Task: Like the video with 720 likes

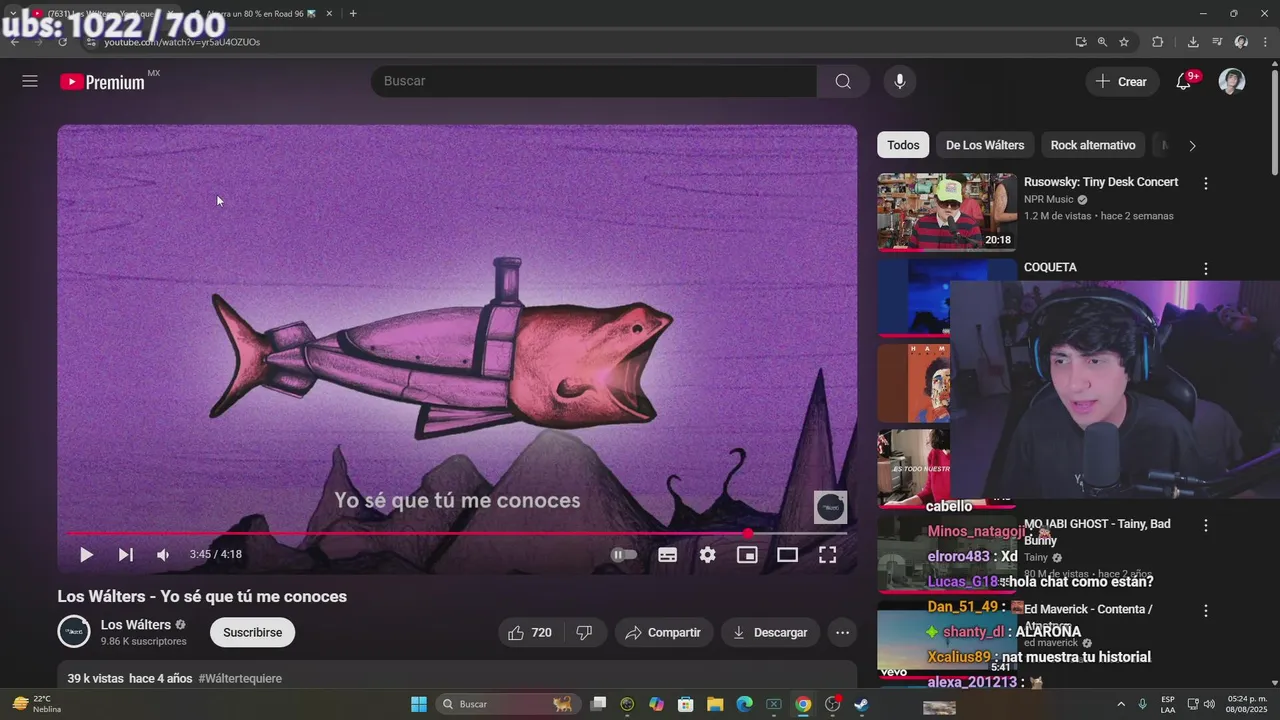Action: [x=530, y=632]
